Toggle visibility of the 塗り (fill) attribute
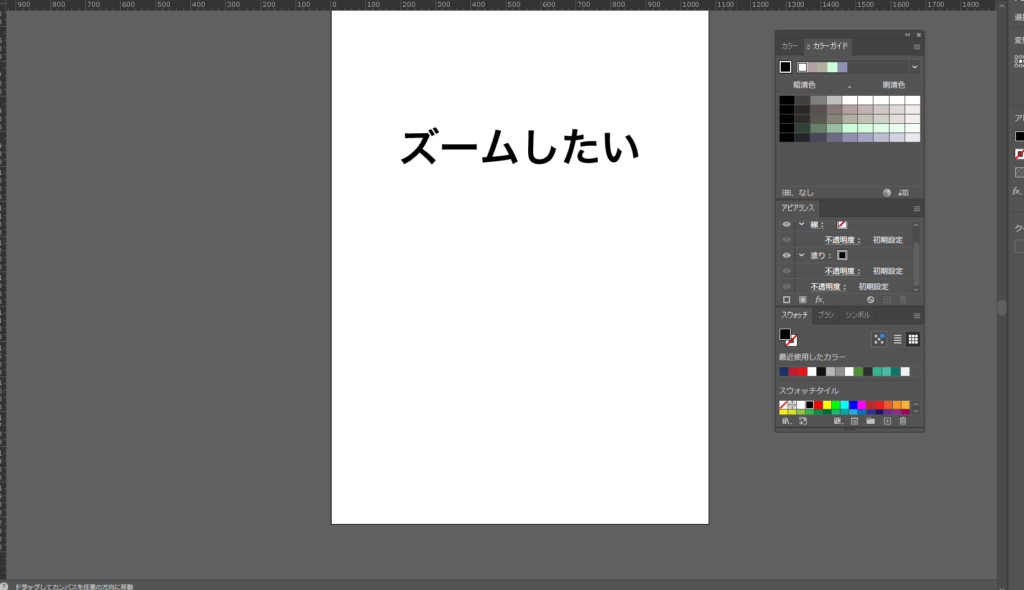Viewport: 1024px width, 590px height. click(786, 255)
